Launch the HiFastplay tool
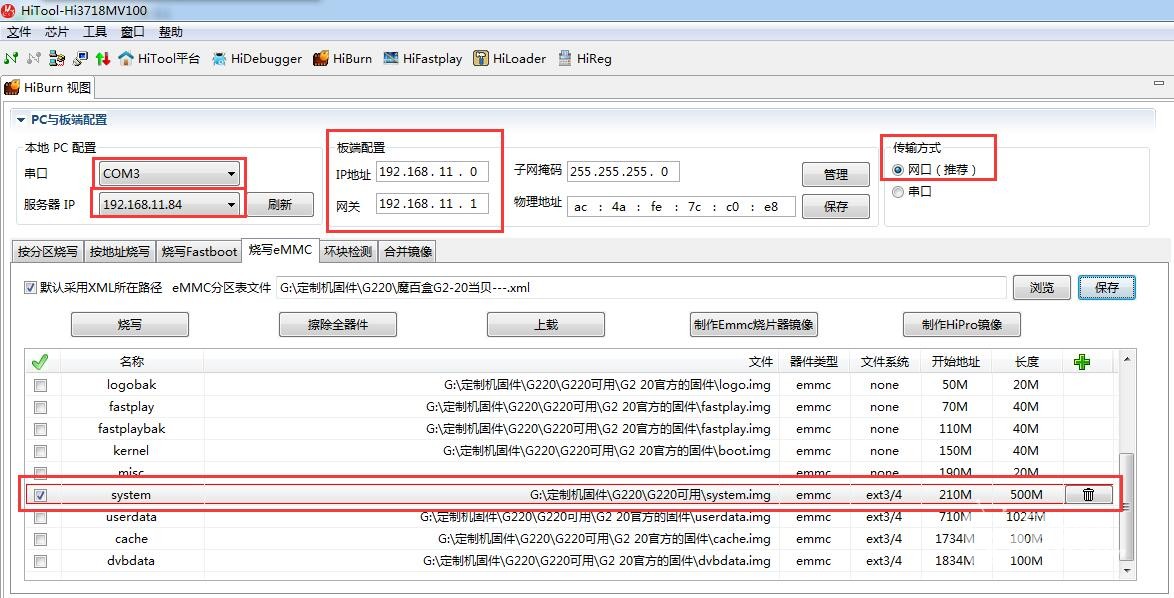1174x598 pixels. click(423, 58)
